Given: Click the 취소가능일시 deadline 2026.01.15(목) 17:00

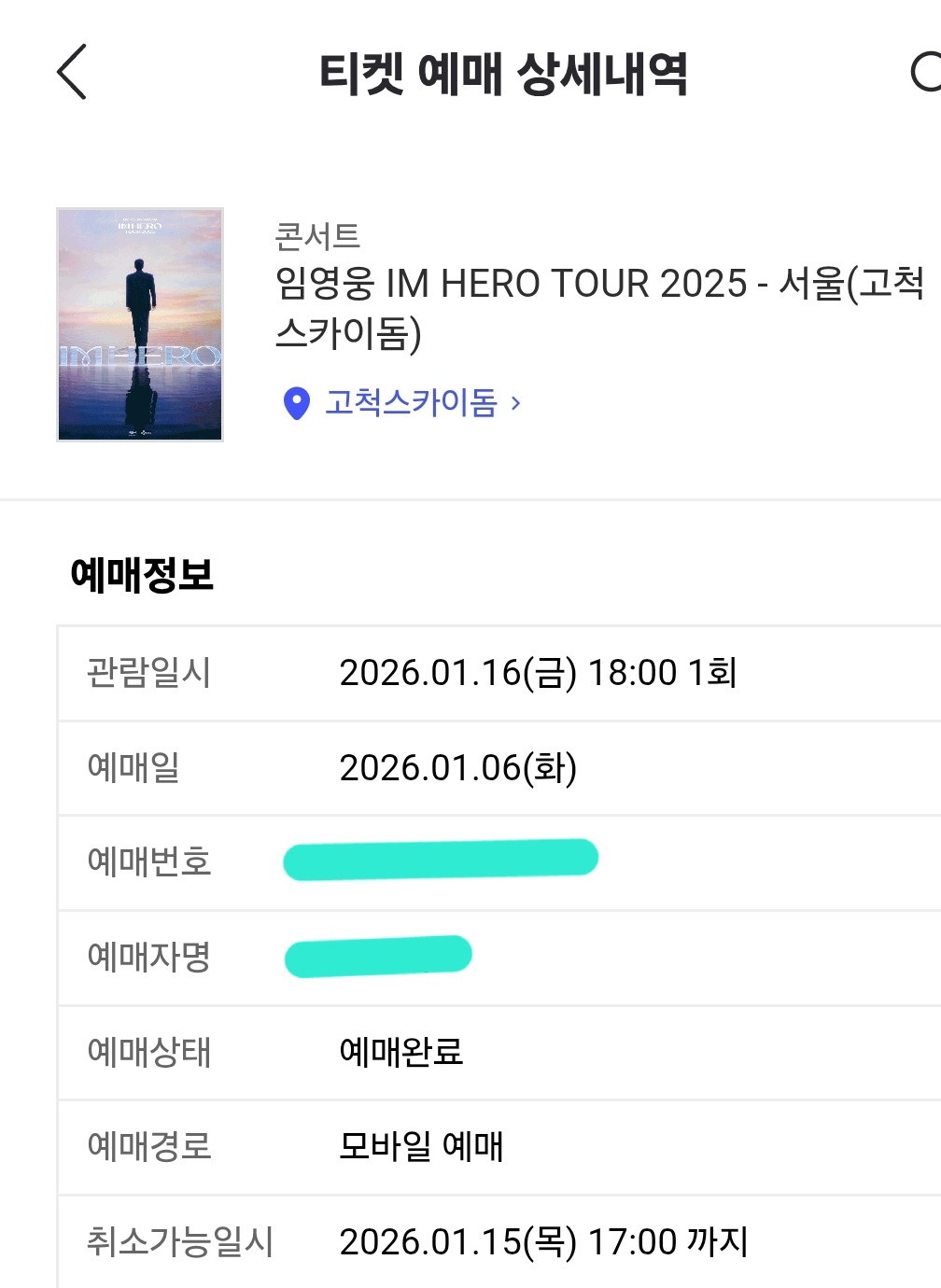Looking at the screenshot, I should pos(543,1242).
